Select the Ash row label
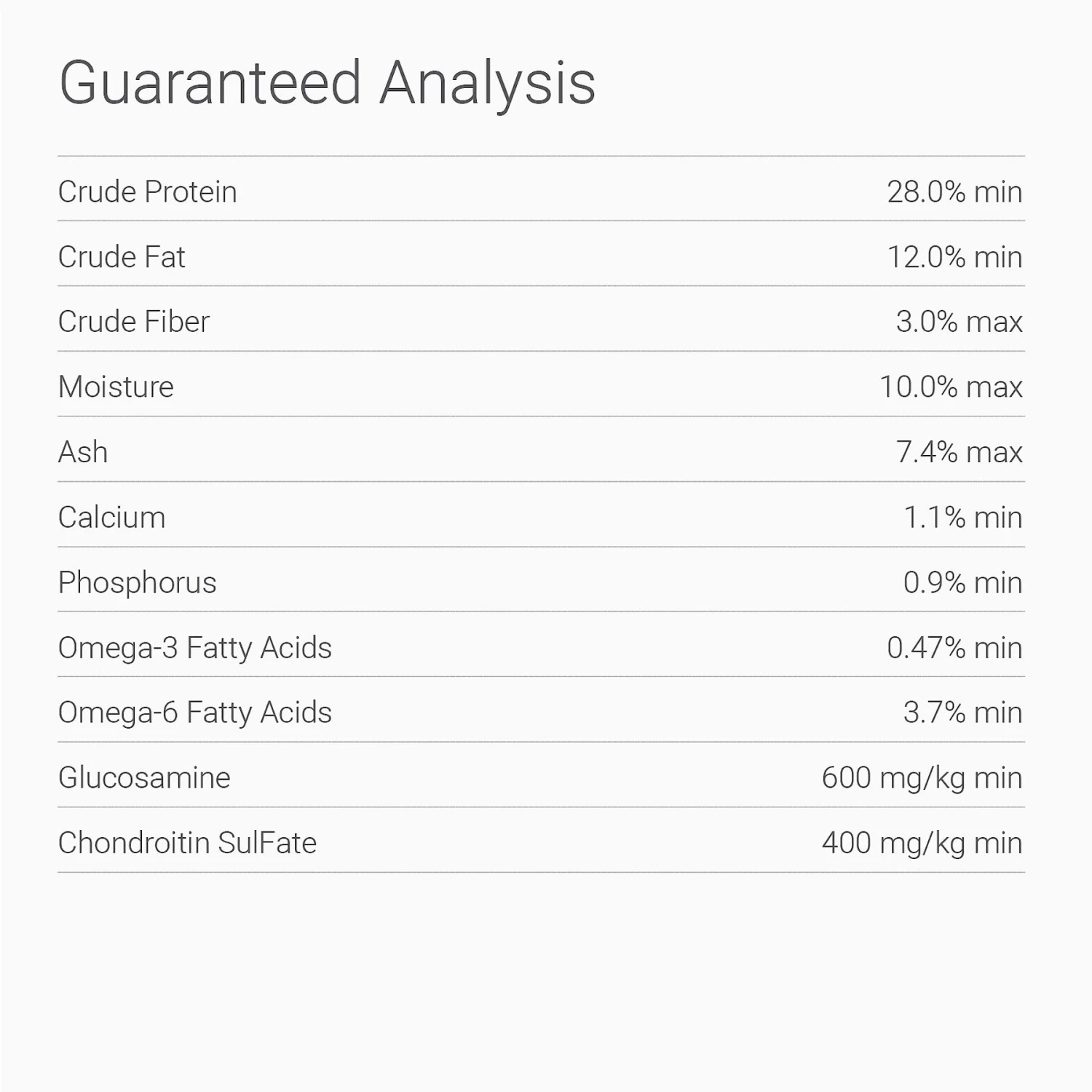Screen dimensions: 1092x1092 point(83,452)
